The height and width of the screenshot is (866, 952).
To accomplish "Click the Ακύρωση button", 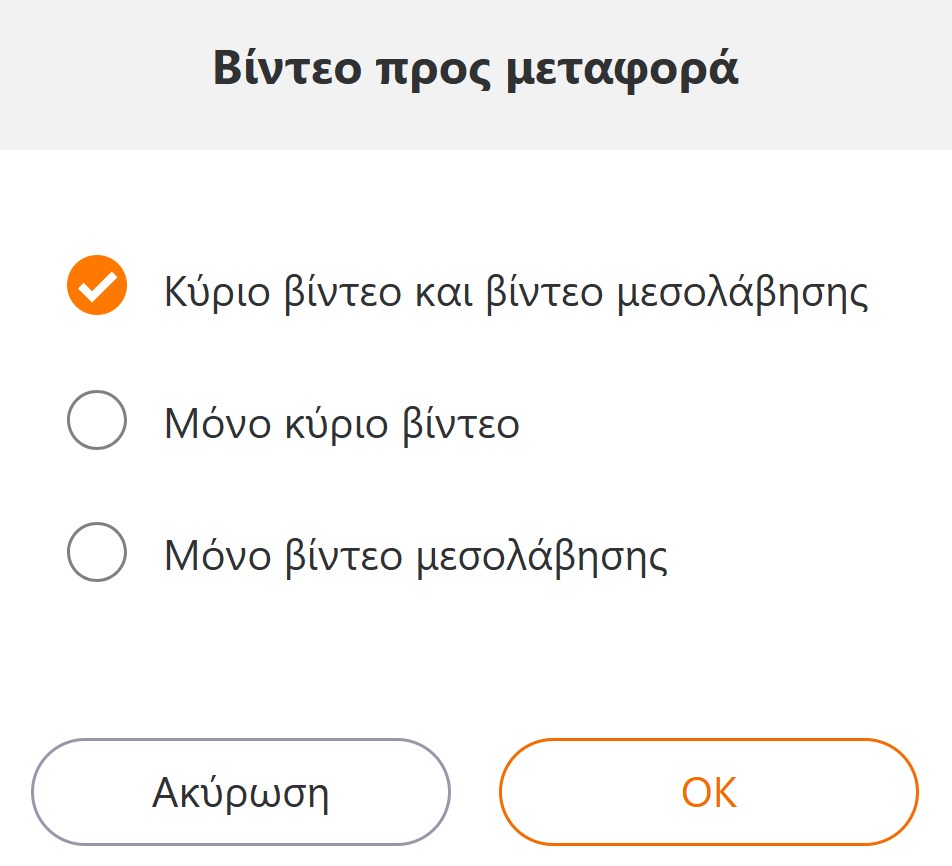I will click(x=241, y=792).
